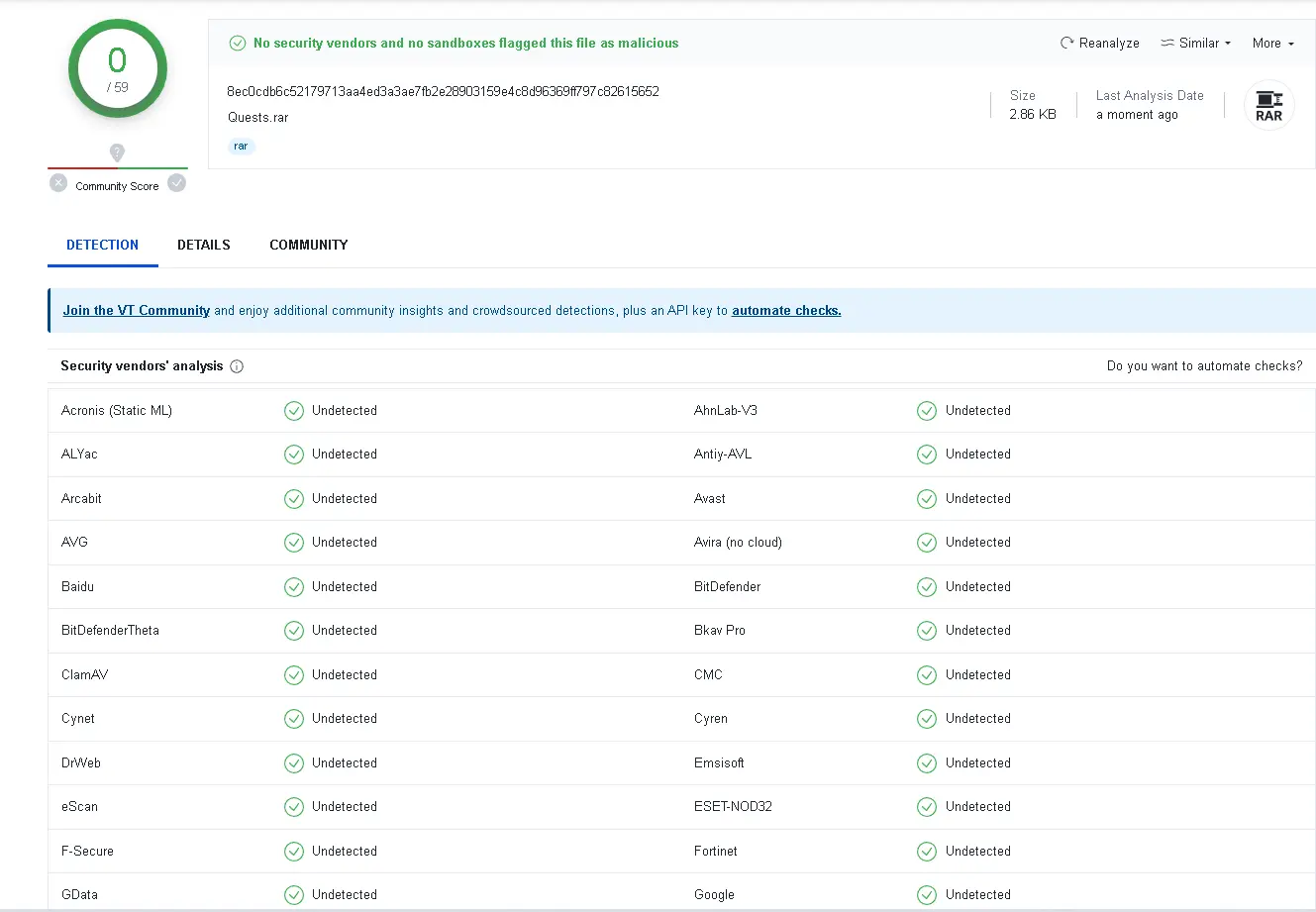This screenshot has width=1316, height=912.
Task: Click the Avast undetected check icon
Action: 927,499
